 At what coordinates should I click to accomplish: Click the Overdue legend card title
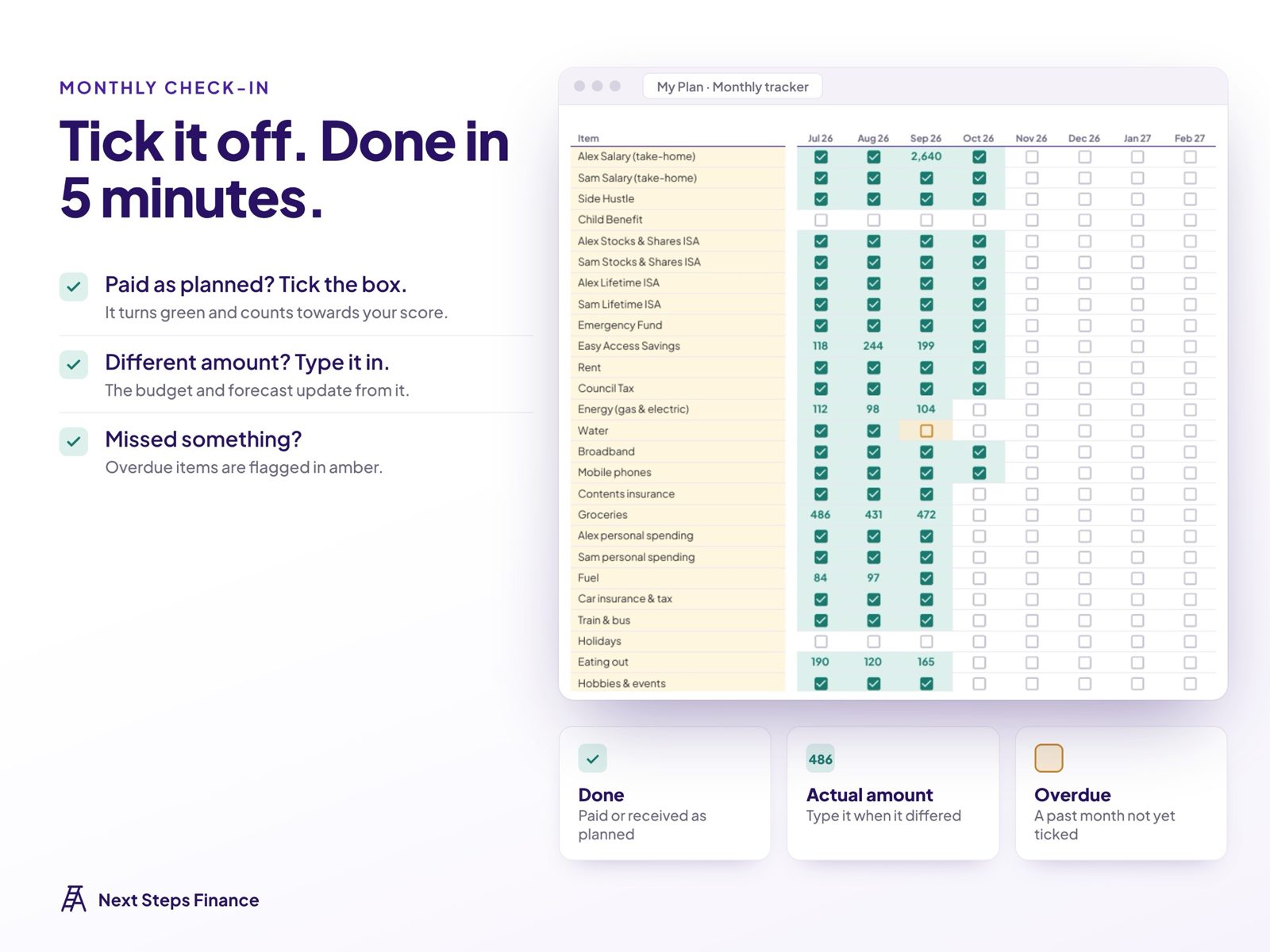tap(1072, 795)
